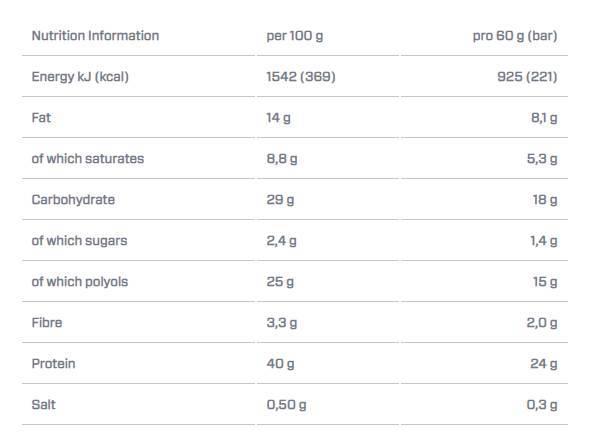The height and width of the screenshot is (447, 590).
Task: Click the 0,50 g salt value
Action: [286, 405]
